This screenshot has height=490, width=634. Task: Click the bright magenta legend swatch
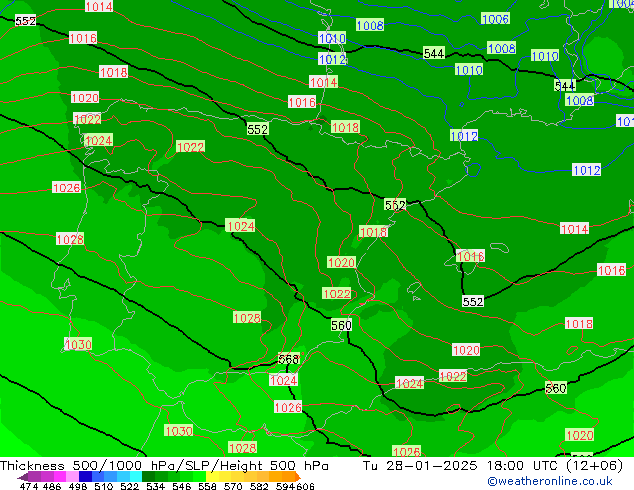coord(60,476)
